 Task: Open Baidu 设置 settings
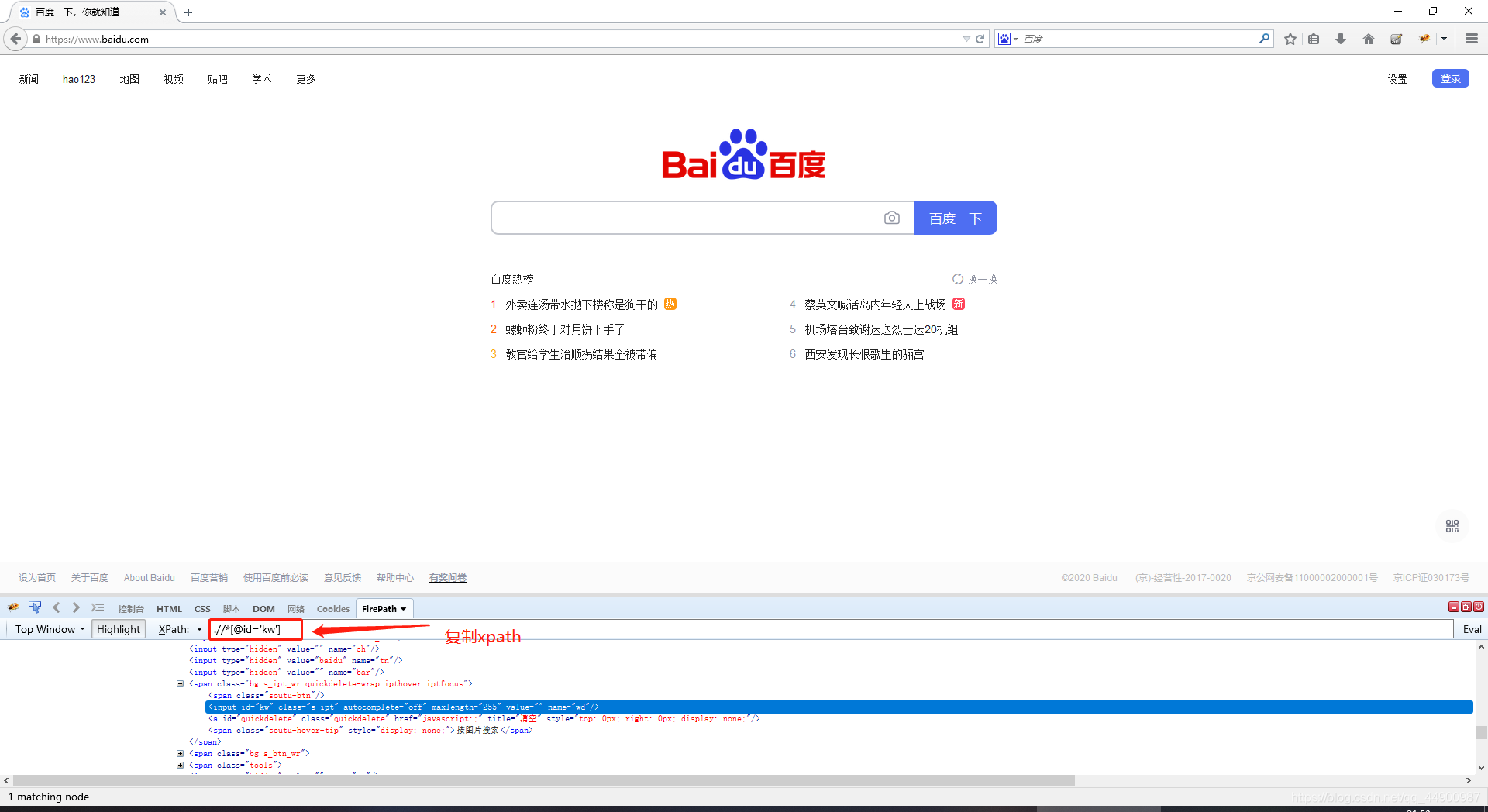click(x=1397, y=79)
